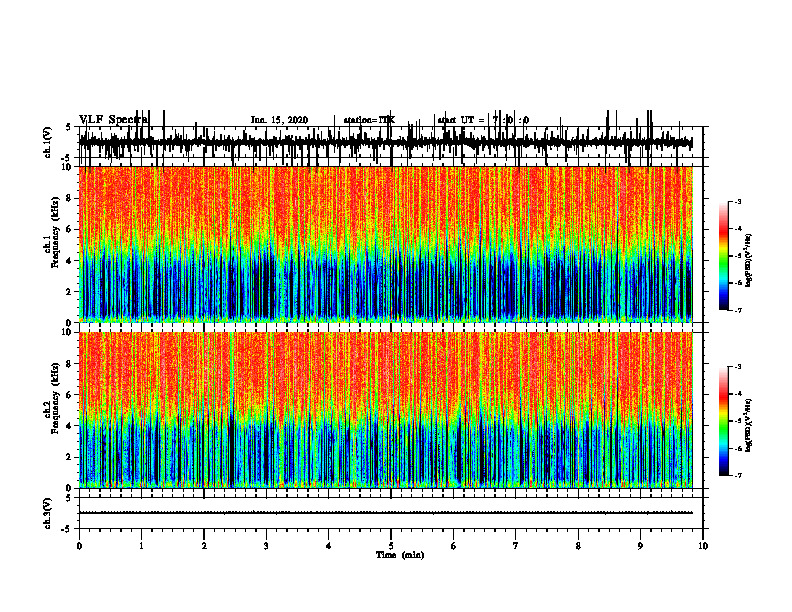Click time axis tick label "1"
The height and width of the screenshot is (612, 792).
(141, 546)
